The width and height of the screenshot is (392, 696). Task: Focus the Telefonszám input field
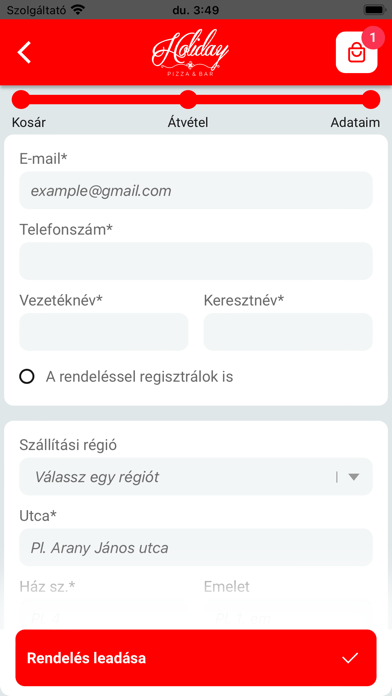(x=196, y=261)
